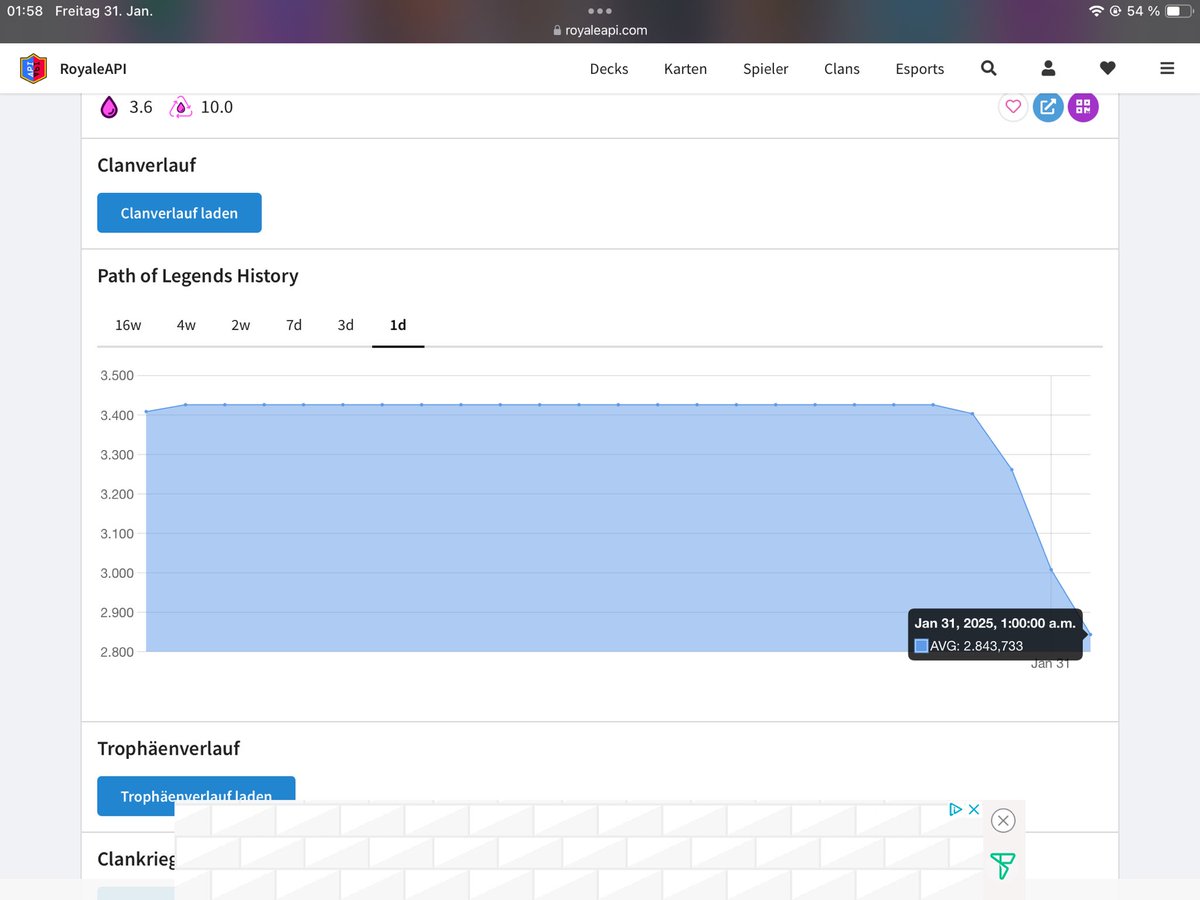Image resolution: width=1200 pixels, height=900 pixels.
Task: Open the Decks menu
Action: 609,69
